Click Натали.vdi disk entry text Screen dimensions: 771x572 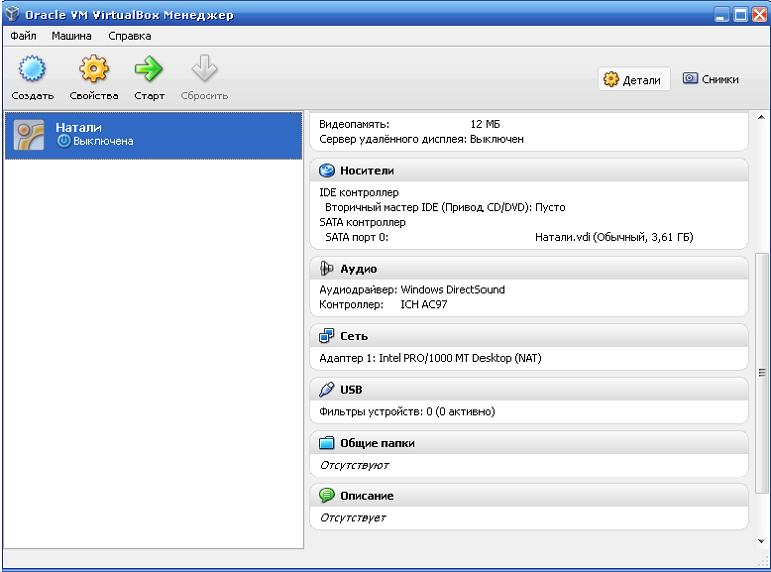tap(614, 237)
